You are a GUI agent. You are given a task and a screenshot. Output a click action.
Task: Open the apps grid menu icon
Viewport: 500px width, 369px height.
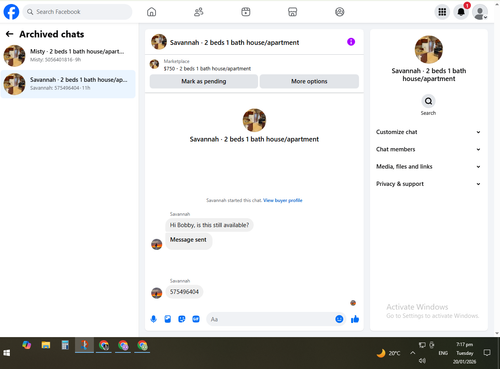pyautogui.click(x=442, y=12)
